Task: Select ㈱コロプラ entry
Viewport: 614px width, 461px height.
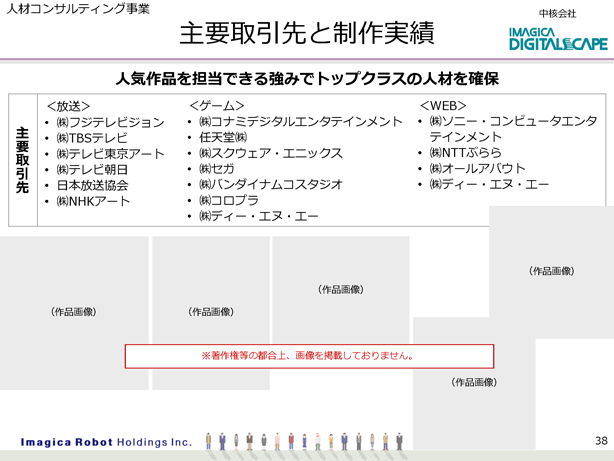Action: pyautogui.click(x=229, y=200)
